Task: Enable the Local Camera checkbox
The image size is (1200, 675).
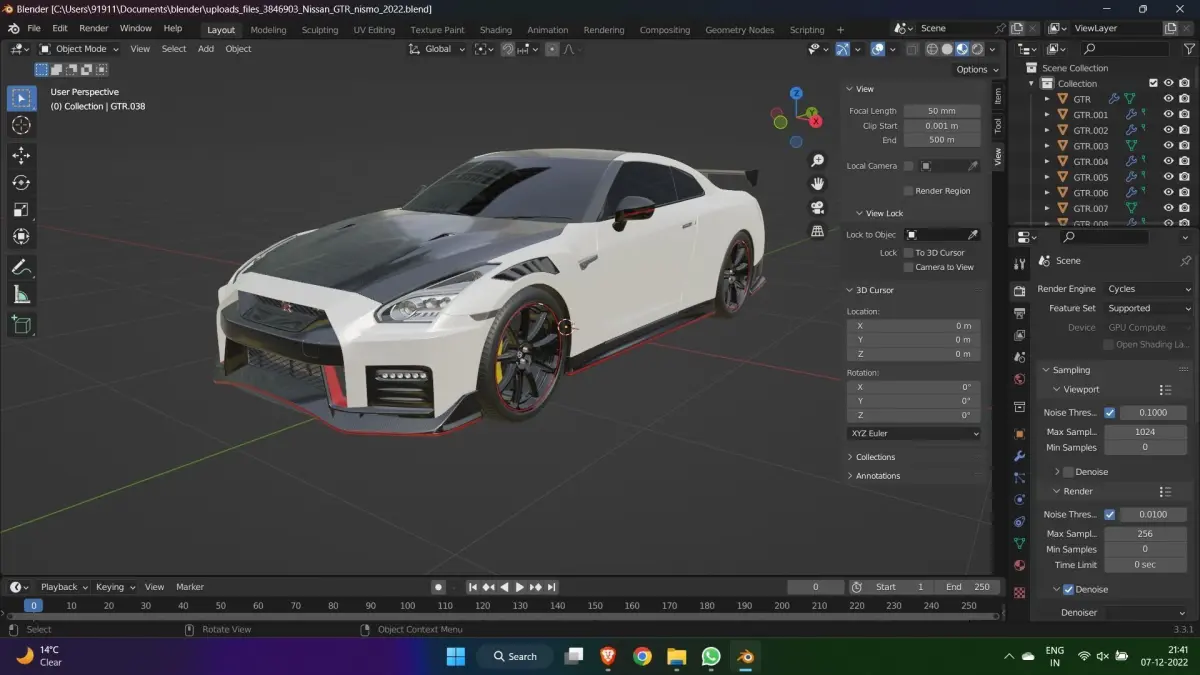Action: click(908, 166)
